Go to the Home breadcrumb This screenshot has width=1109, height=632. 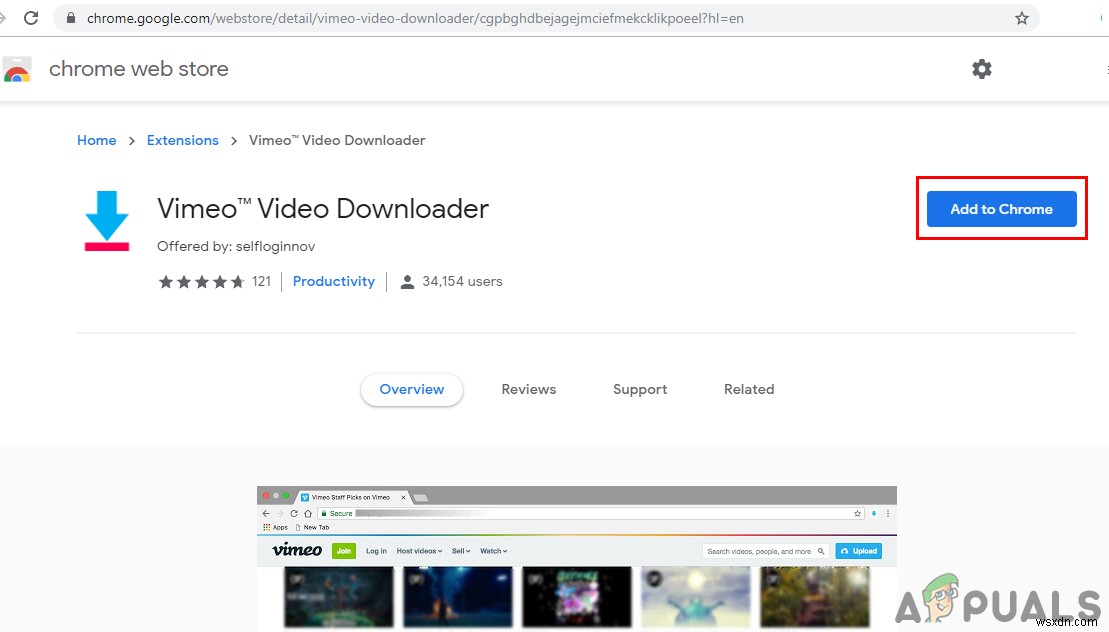coord(96,140)
